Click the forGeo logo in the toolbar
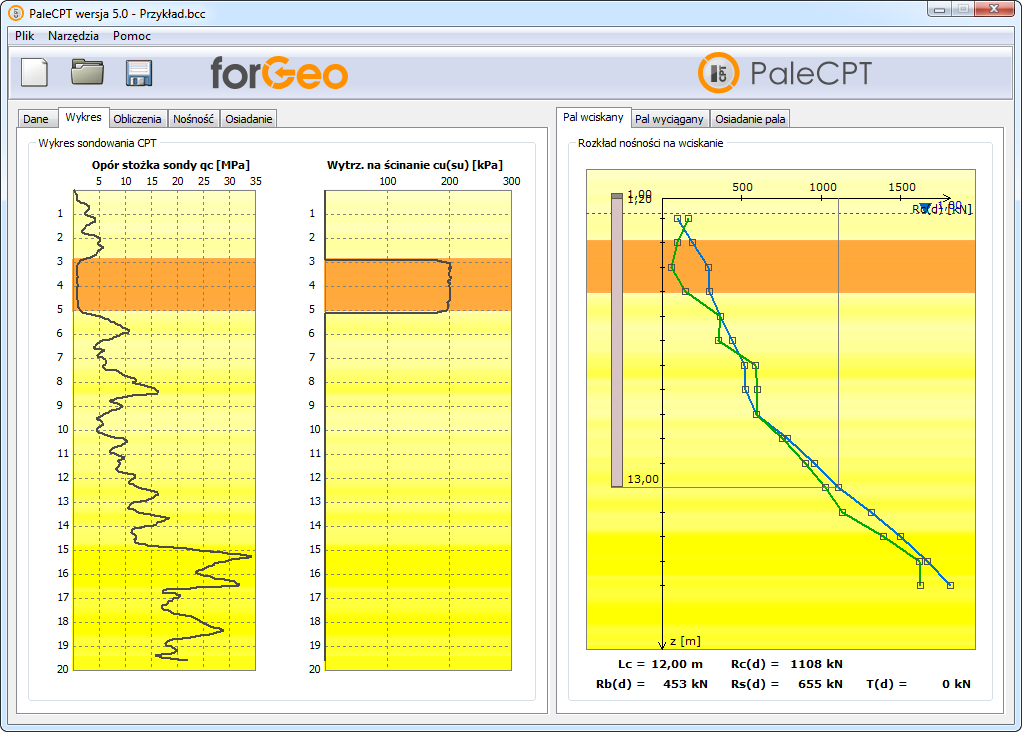1022x732 pixels. (279, 72)
